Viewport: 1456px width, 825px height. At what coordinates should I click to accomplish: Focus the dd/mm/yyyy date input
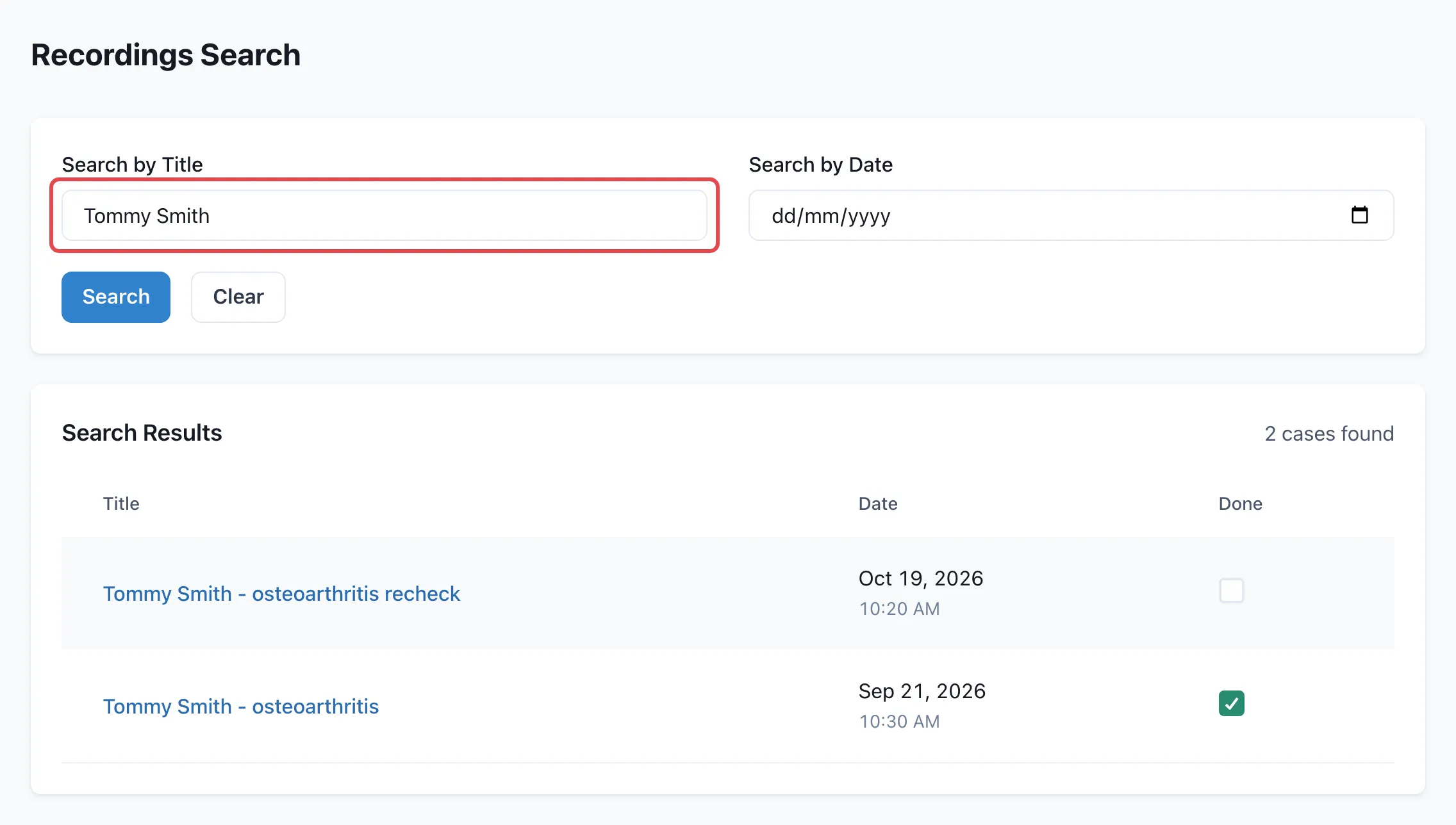coord(1071,215)
